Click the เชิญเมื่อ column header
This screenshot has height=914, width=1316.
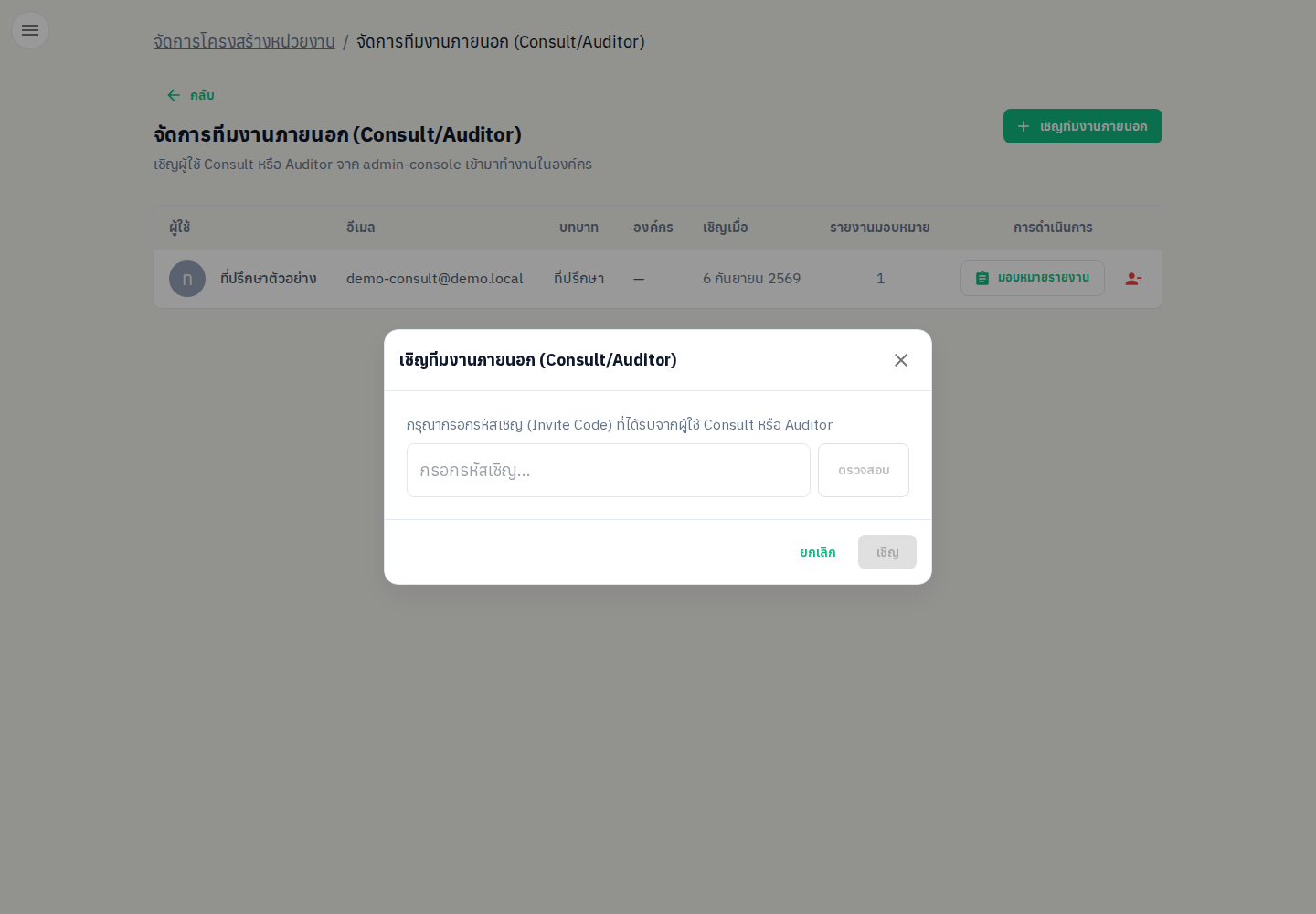coord(726,228)
